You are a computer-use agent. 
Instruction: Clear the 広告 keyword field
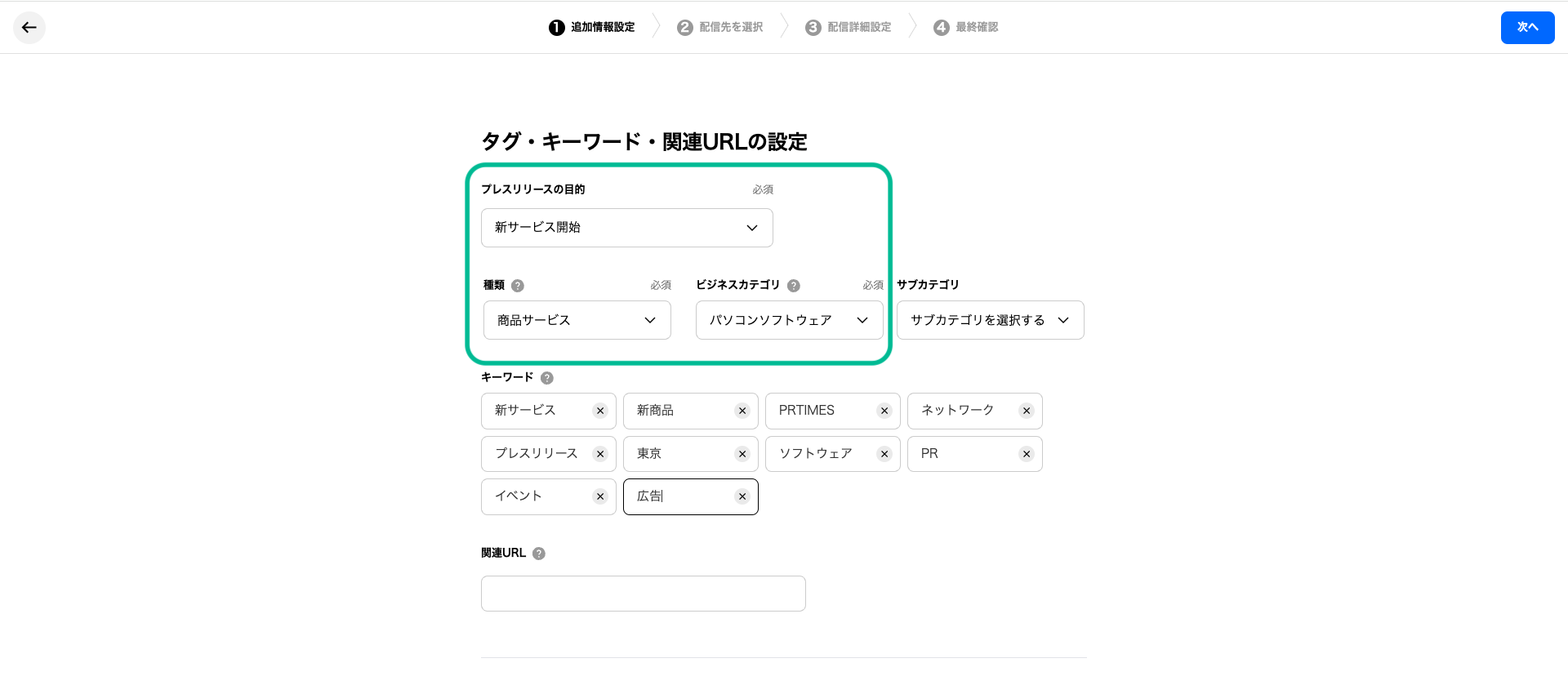pos(742,496)
